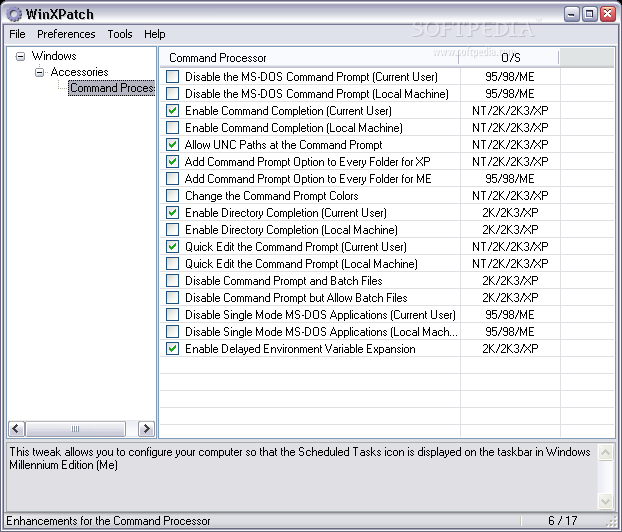The image size is (622, 532).
Task: Click the tree panel horizontal scrollbar thumb
Action: click(75, 429)
